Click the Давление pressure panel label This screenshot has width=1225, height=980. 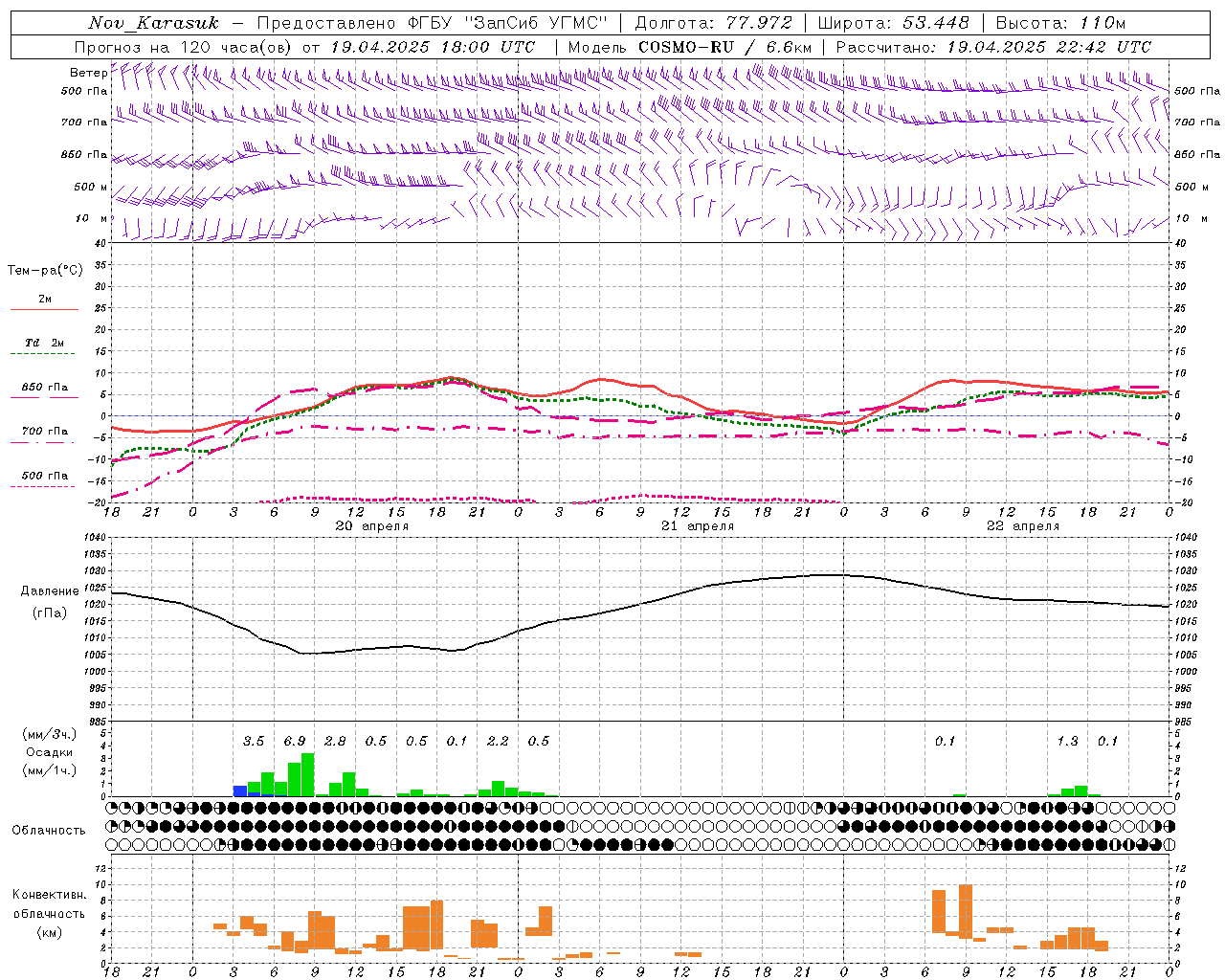pos(49,591)
